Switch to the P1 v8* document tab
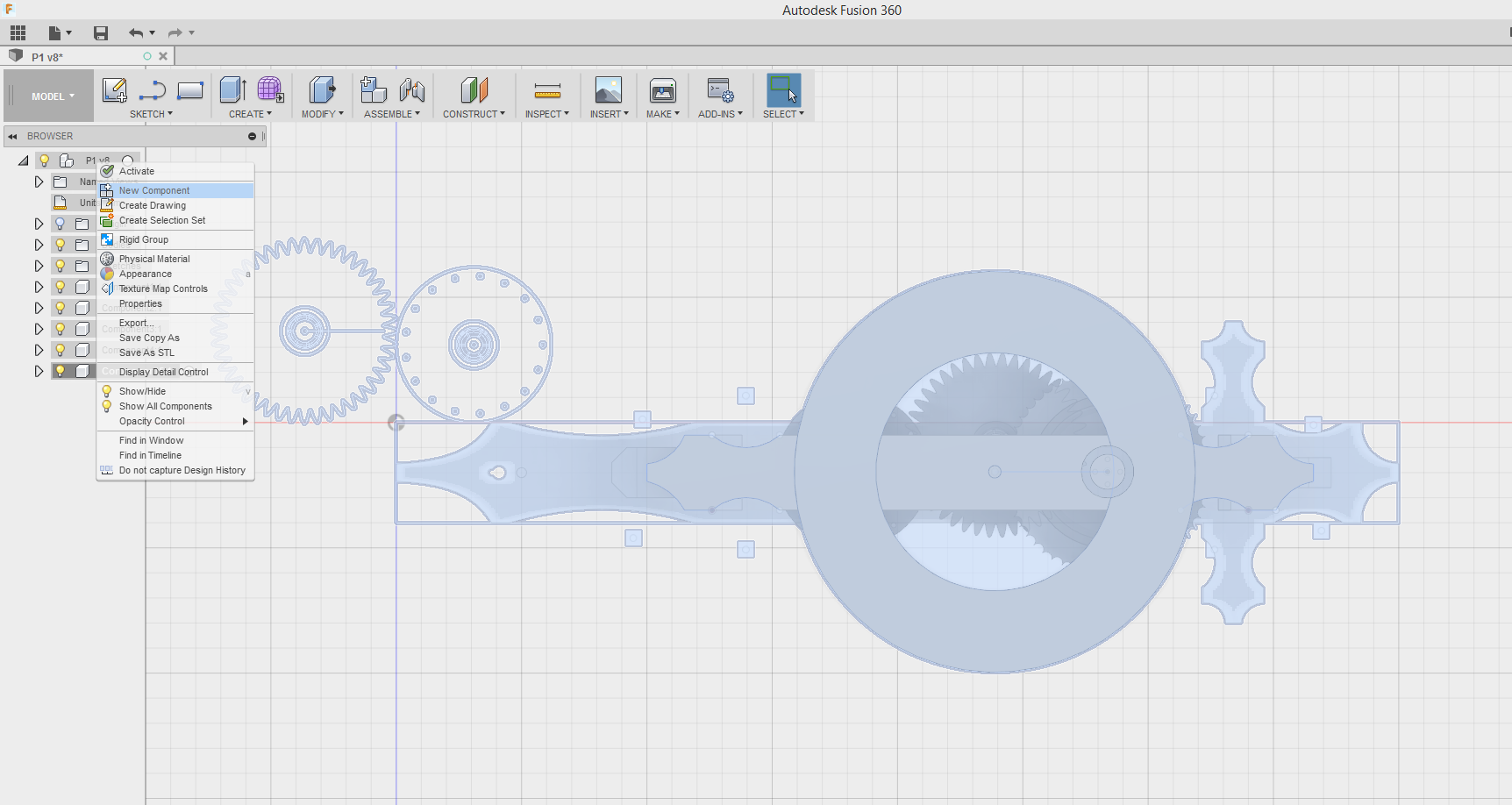 coord(88,56)
